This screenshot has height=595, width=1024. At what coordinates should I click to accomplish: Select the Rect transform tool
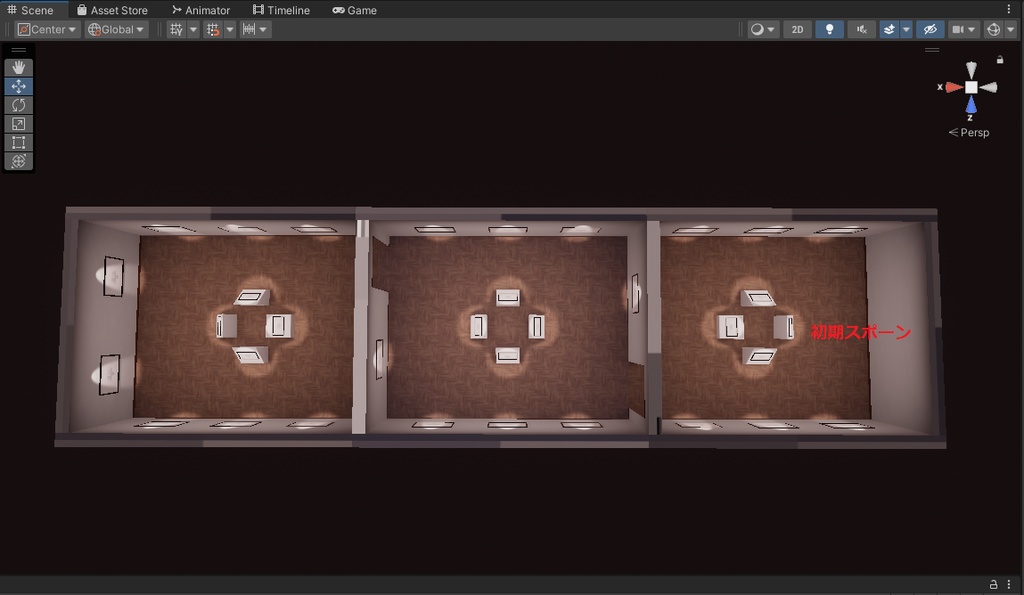click(18, 142)
